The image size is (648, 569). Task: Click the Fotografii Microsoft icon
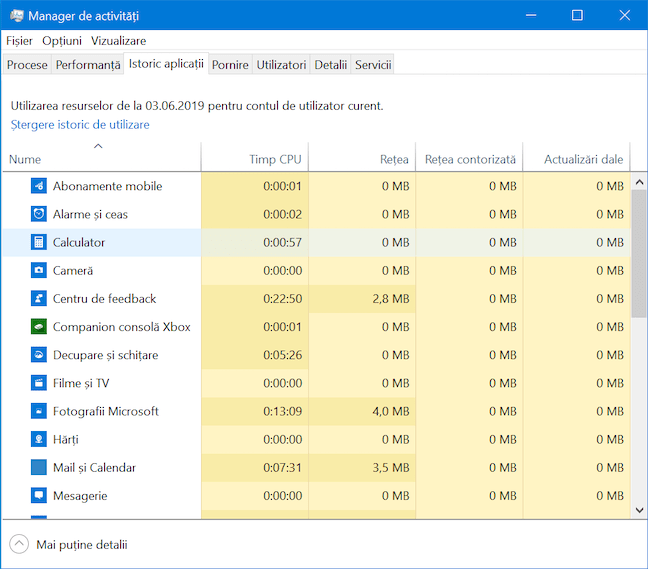[x=39, y=411]
